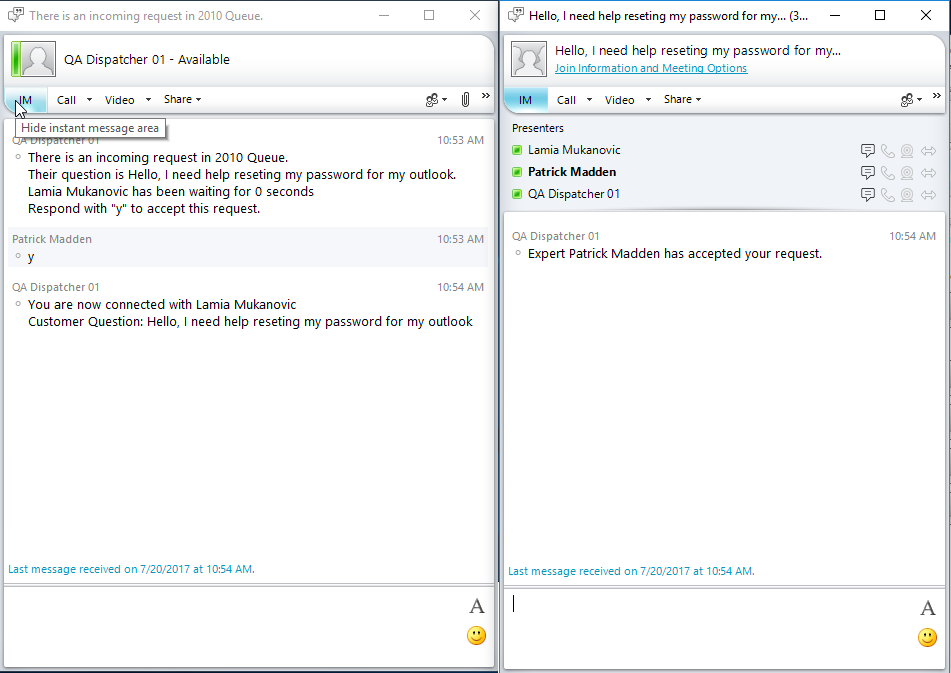The width and height of the screenshot is (951, 673).
Task: Click phone icon for QA Dispatcher 01
Action: click(887, 194)
